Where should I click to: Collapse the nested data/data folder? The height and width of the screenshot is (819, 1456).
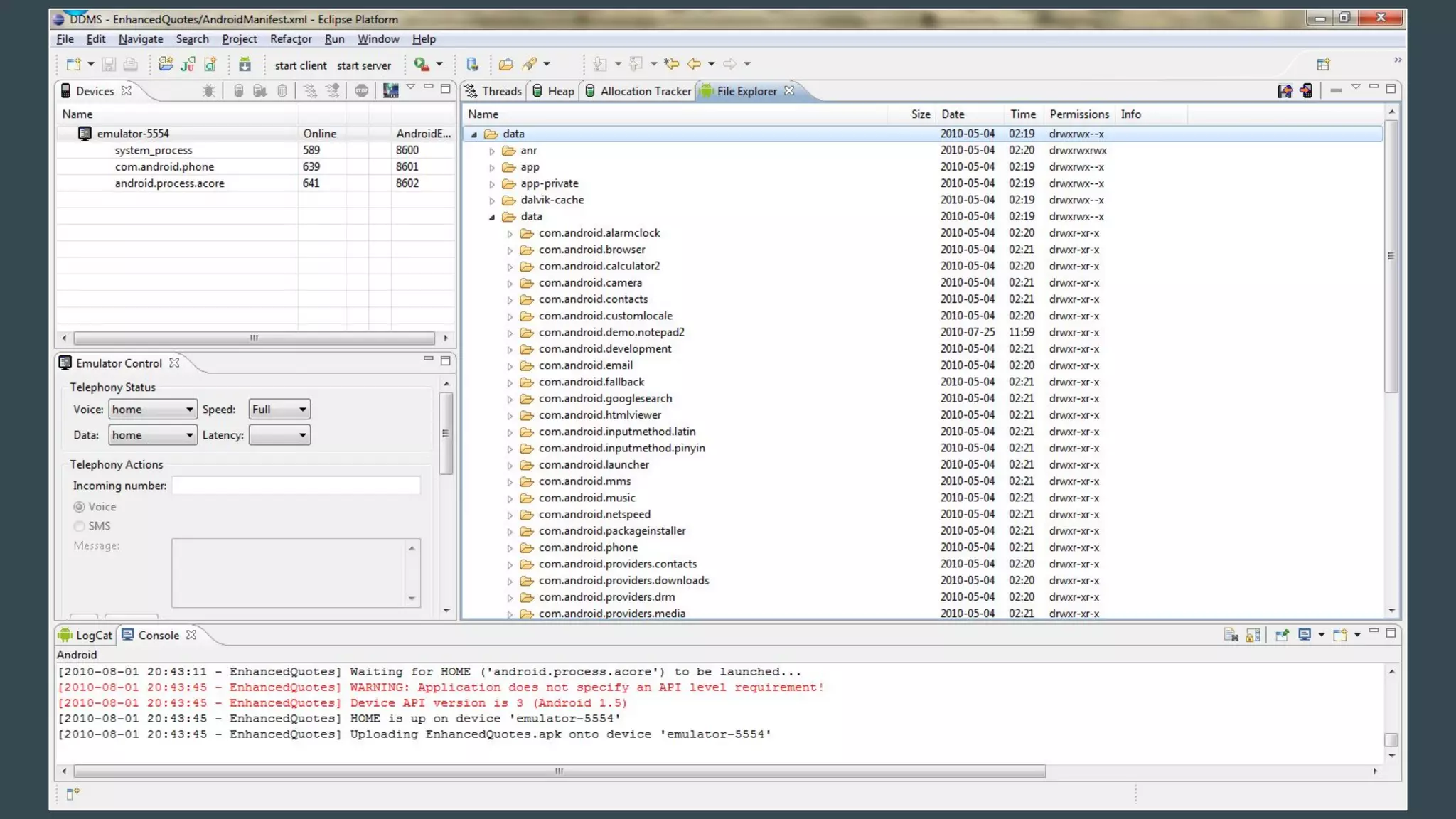tap(492, 217)
